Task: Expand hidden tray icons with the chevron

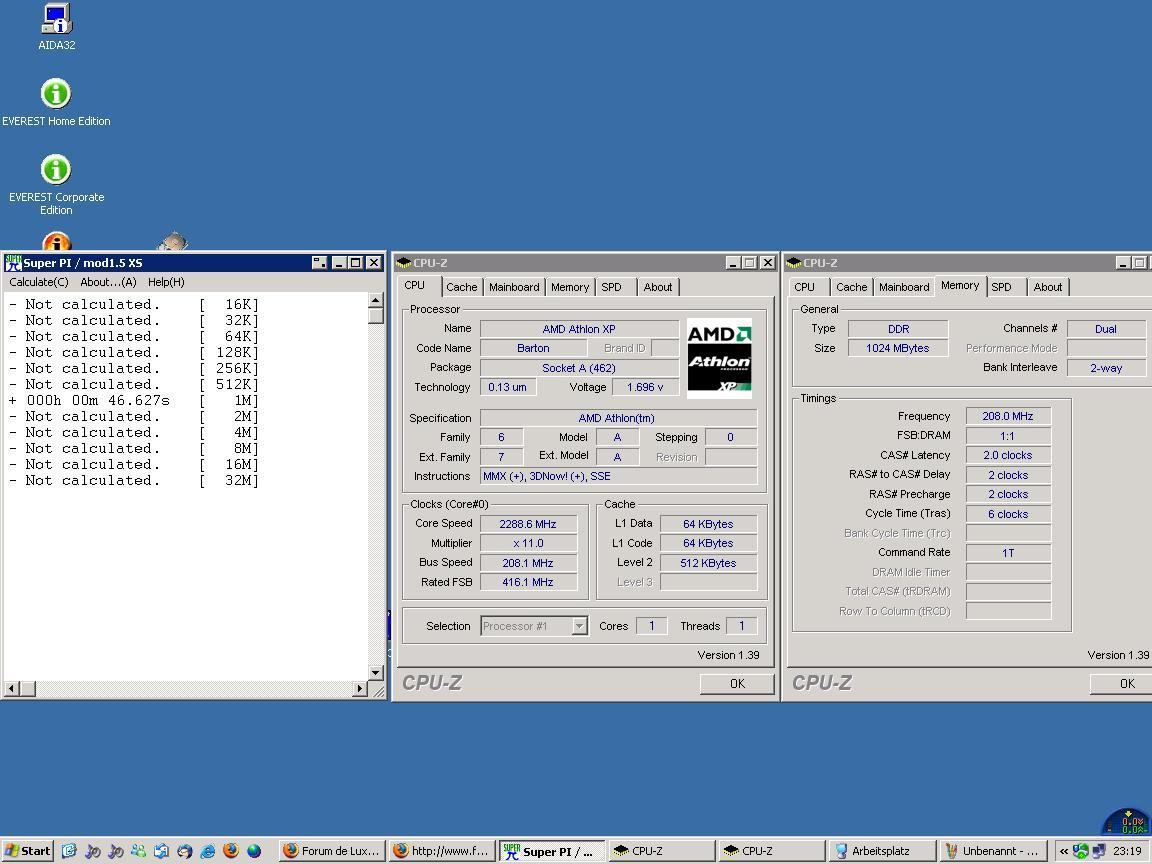Action: (1064, 852)
